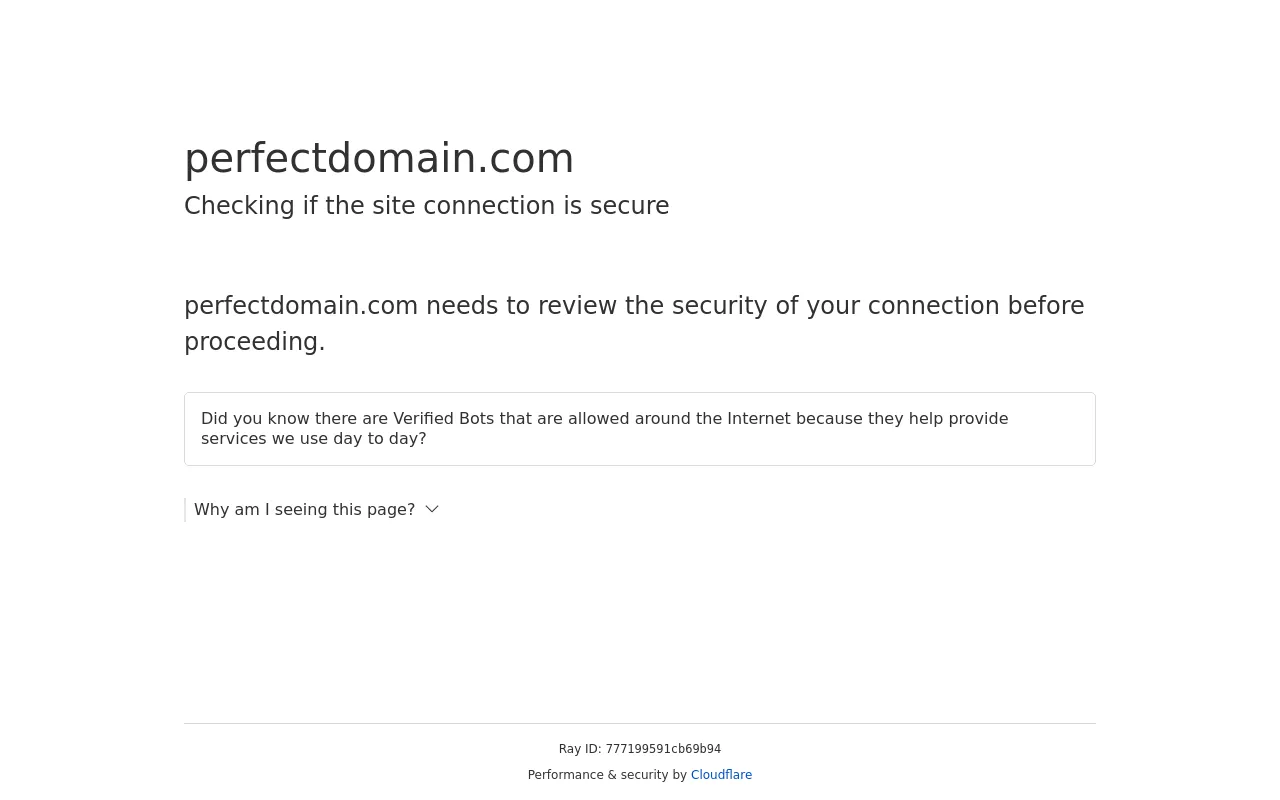Image resolution: width=1280 pixels, height=800 pixels.
Task: Click the Verified Bots information box
Action: point(640,429)
